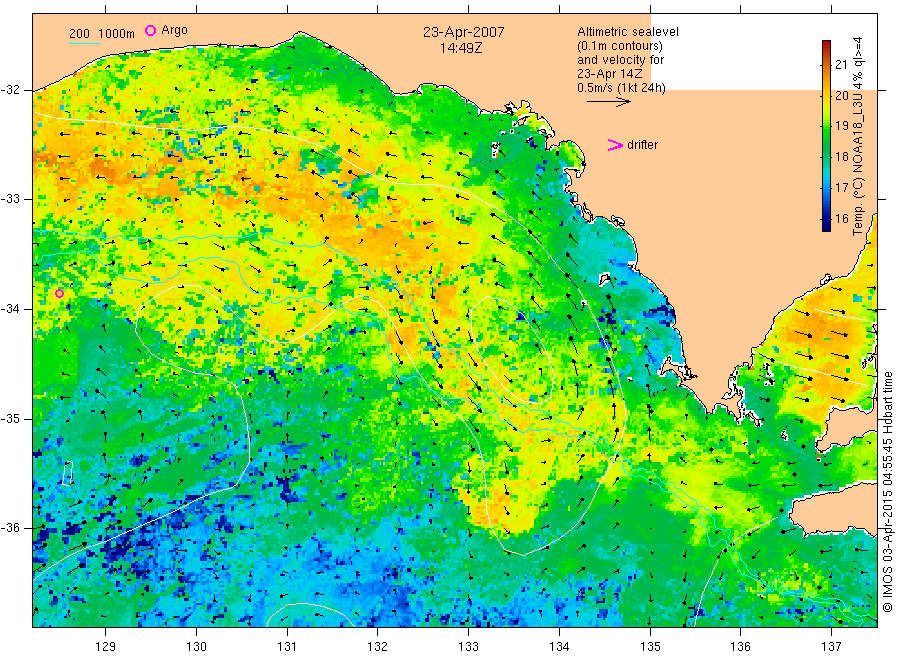Click the '-36' latitude axis label
Screen dimensions: 900x660
(10, 528)
